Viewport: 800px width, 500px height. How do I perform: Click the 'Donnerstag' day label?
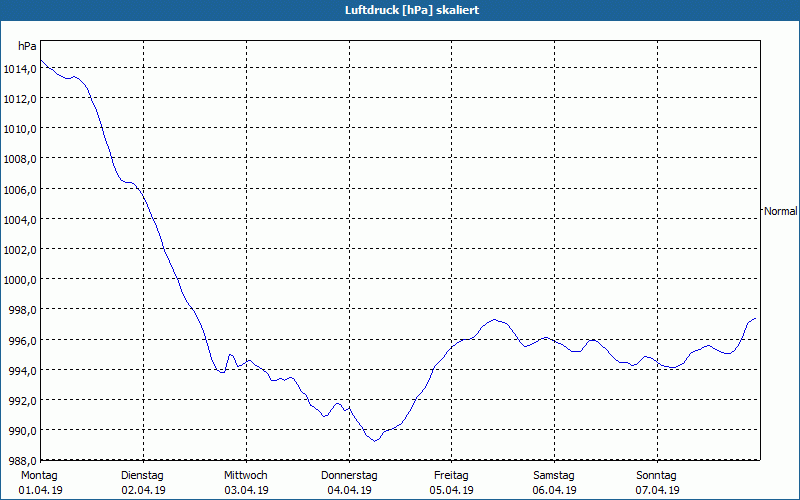[349, 476]
